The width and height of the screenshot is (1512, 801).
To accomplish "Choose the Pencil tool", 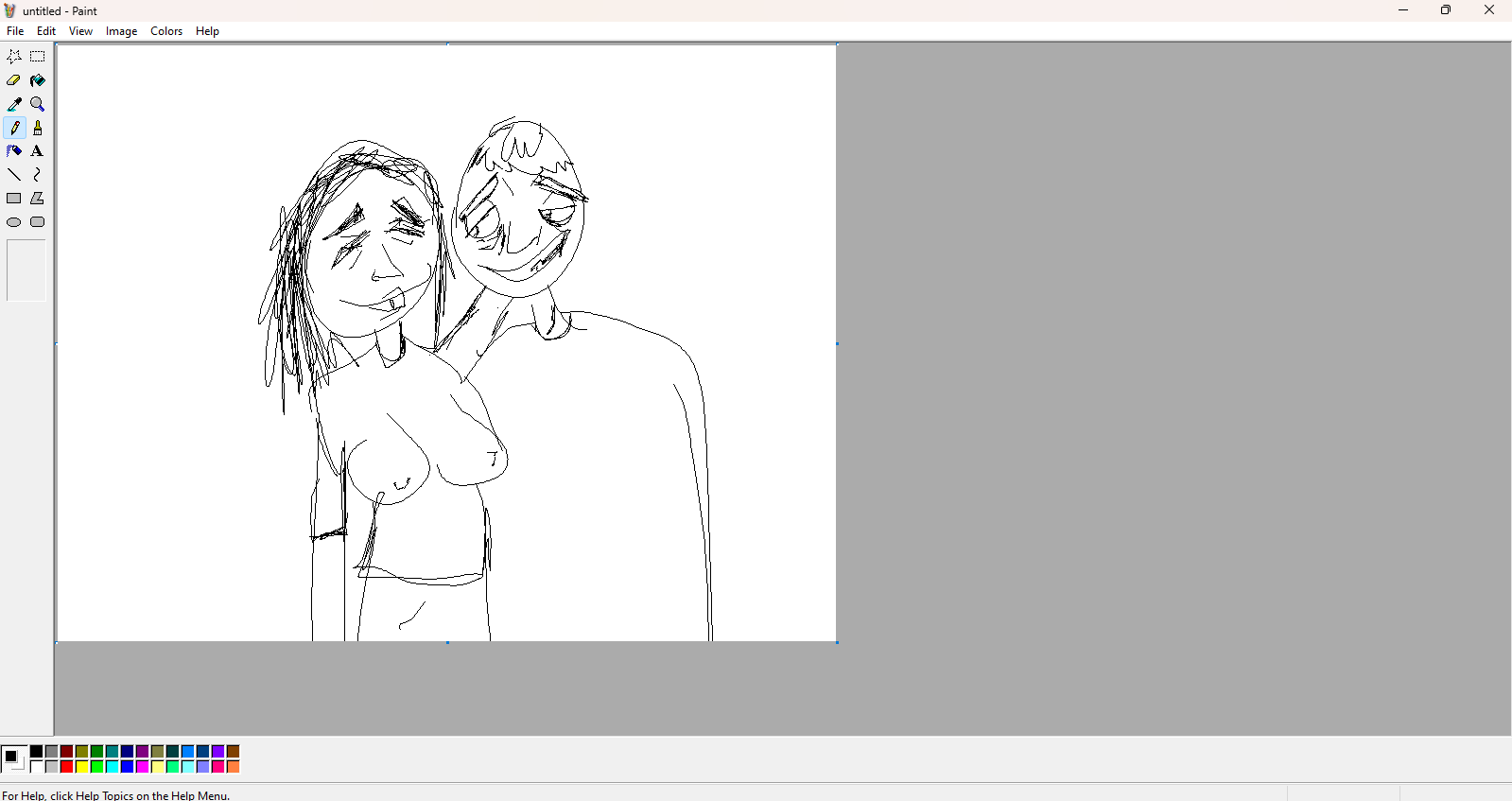I will pyautogui.click(x=14, y=128).
